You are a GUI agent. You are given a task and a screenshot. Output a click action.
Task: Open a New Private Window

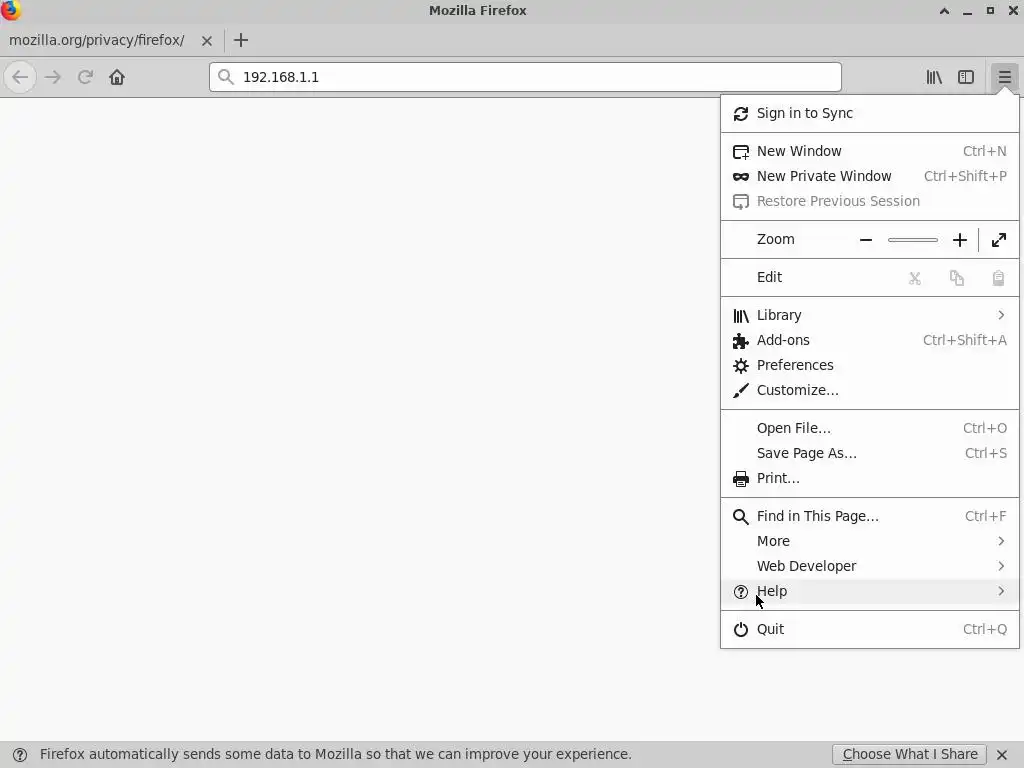(869, 176)
